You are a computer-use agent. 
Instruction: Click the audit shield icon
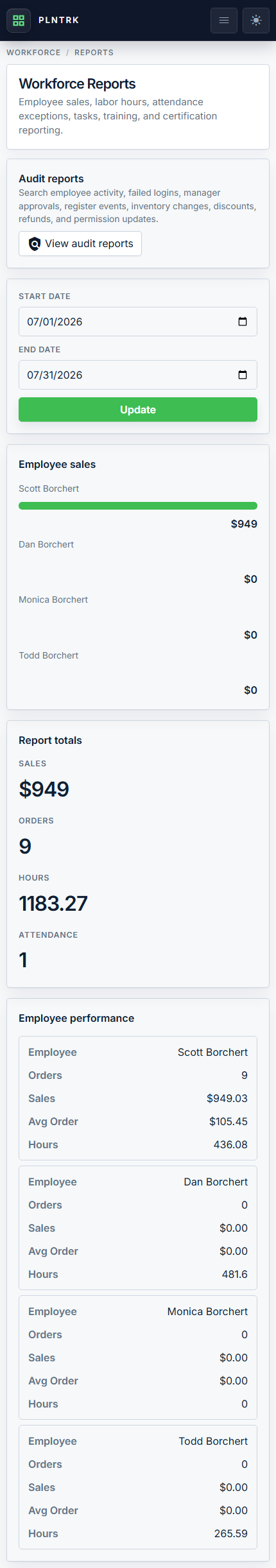[35, 244]
